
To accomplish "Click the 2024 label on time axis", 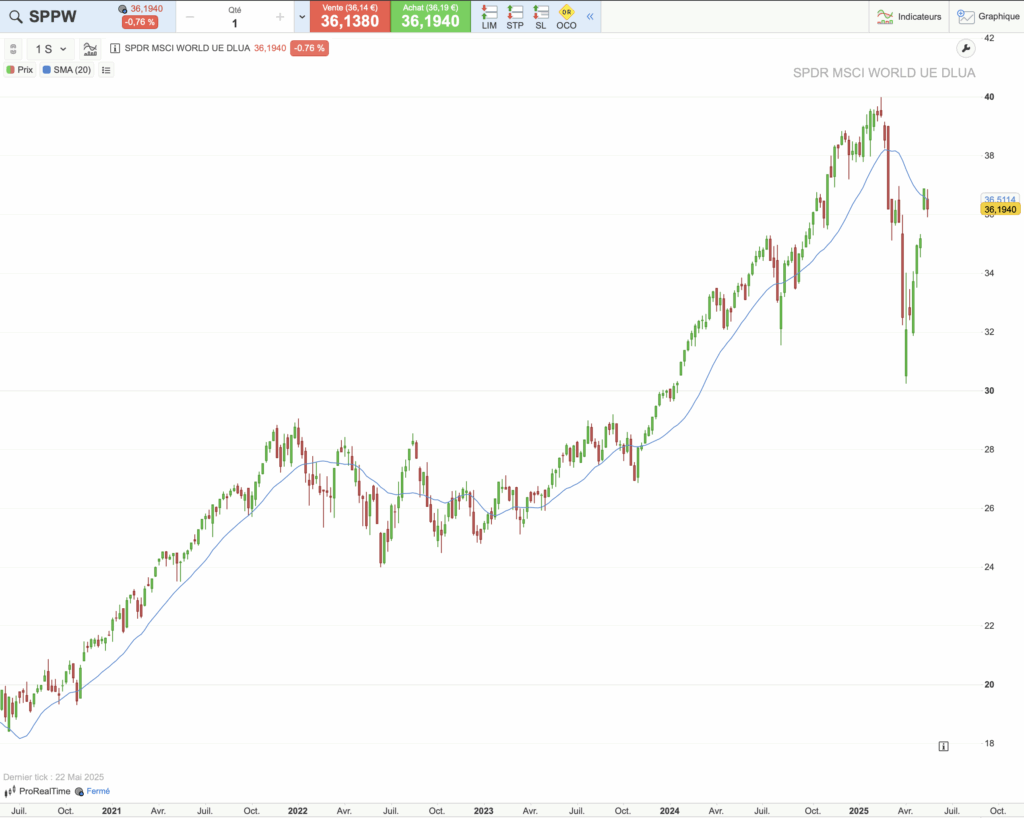I will 669,811.
